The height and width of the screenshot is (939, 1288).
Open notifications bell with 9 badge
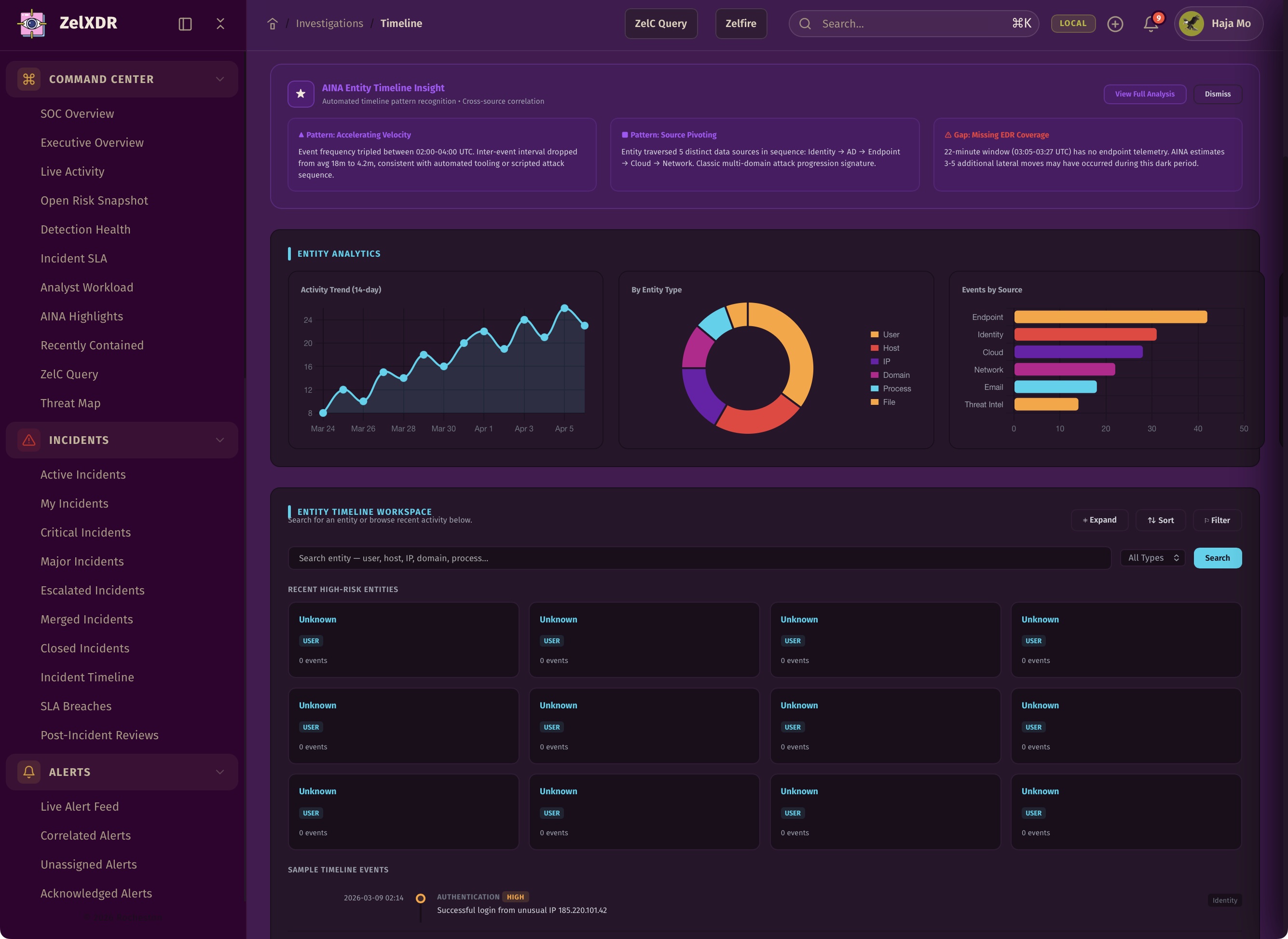click(1151, 24)
